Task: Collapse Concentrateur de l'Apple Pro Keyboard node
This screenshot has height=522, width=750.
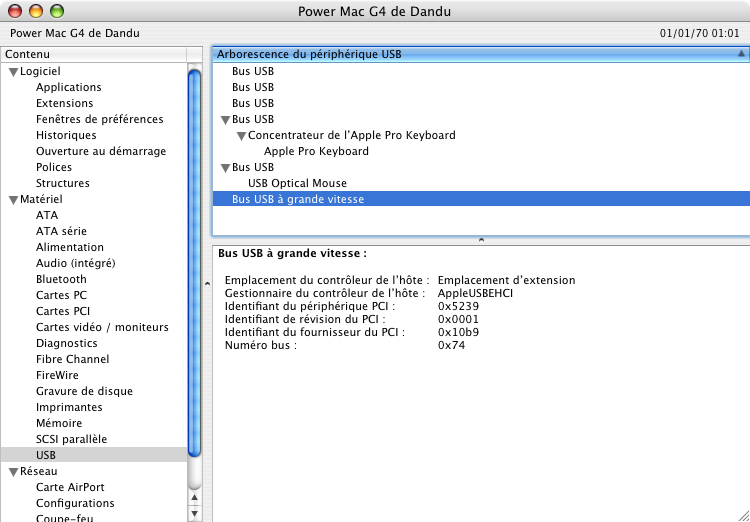Action: click(242, 136)
